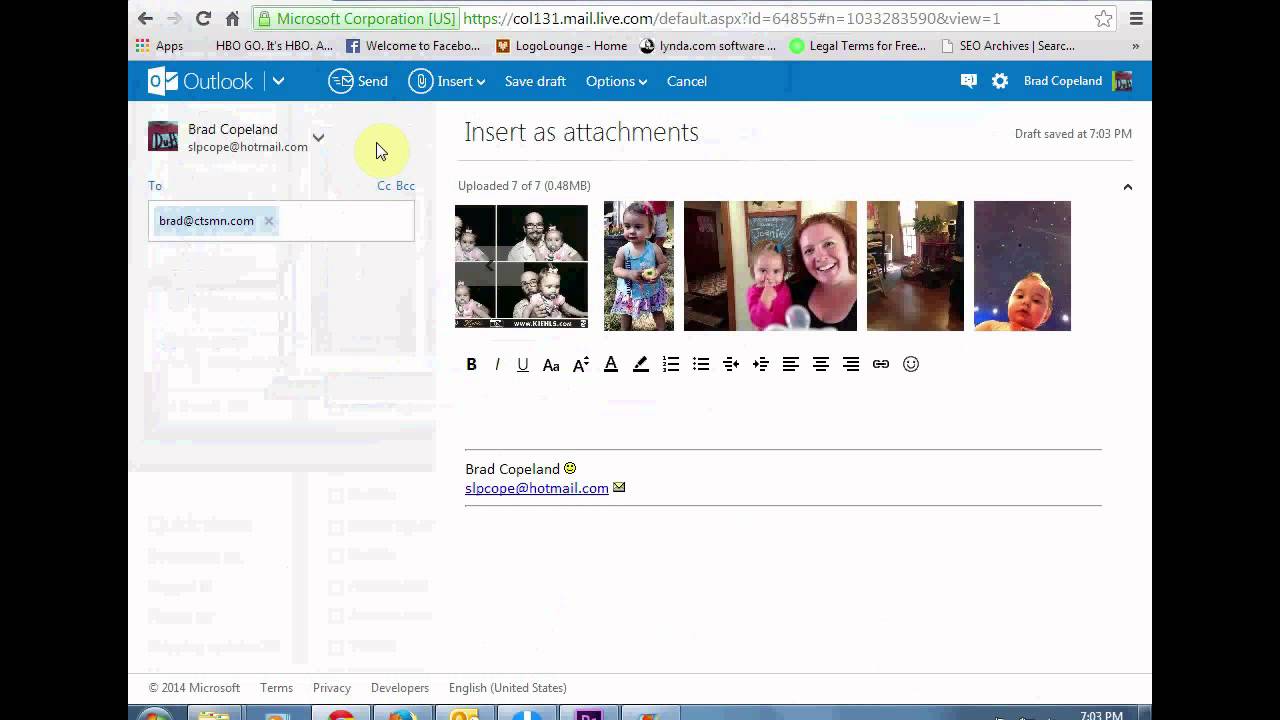Show the Cc field
The height and width of the screenshot is (720, 1280).
[384, 186]
